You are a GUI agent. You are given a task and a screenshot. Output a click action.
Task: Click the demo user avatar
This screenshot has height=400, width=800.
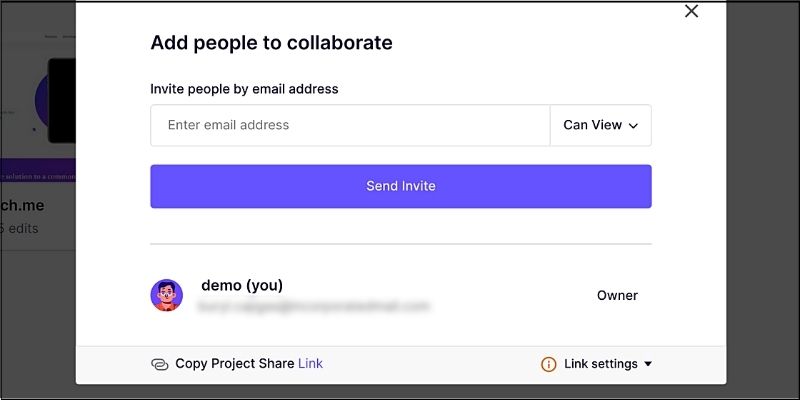(166, 295)
